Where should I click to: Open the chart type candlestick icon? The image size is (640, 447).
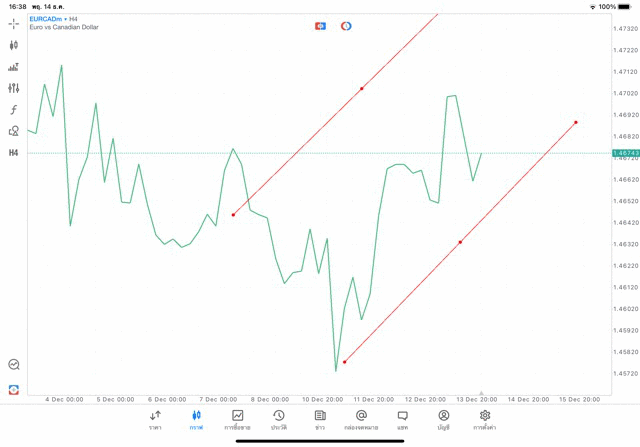pos(14,45)
